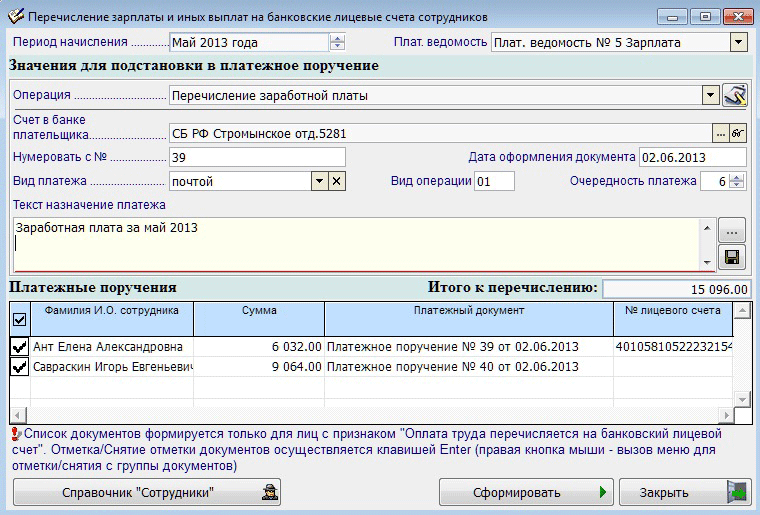The height and width of the screenshot is (515, 760).
Task: Toggle the select-all checkbox in table header
Action: pos(19,319)
